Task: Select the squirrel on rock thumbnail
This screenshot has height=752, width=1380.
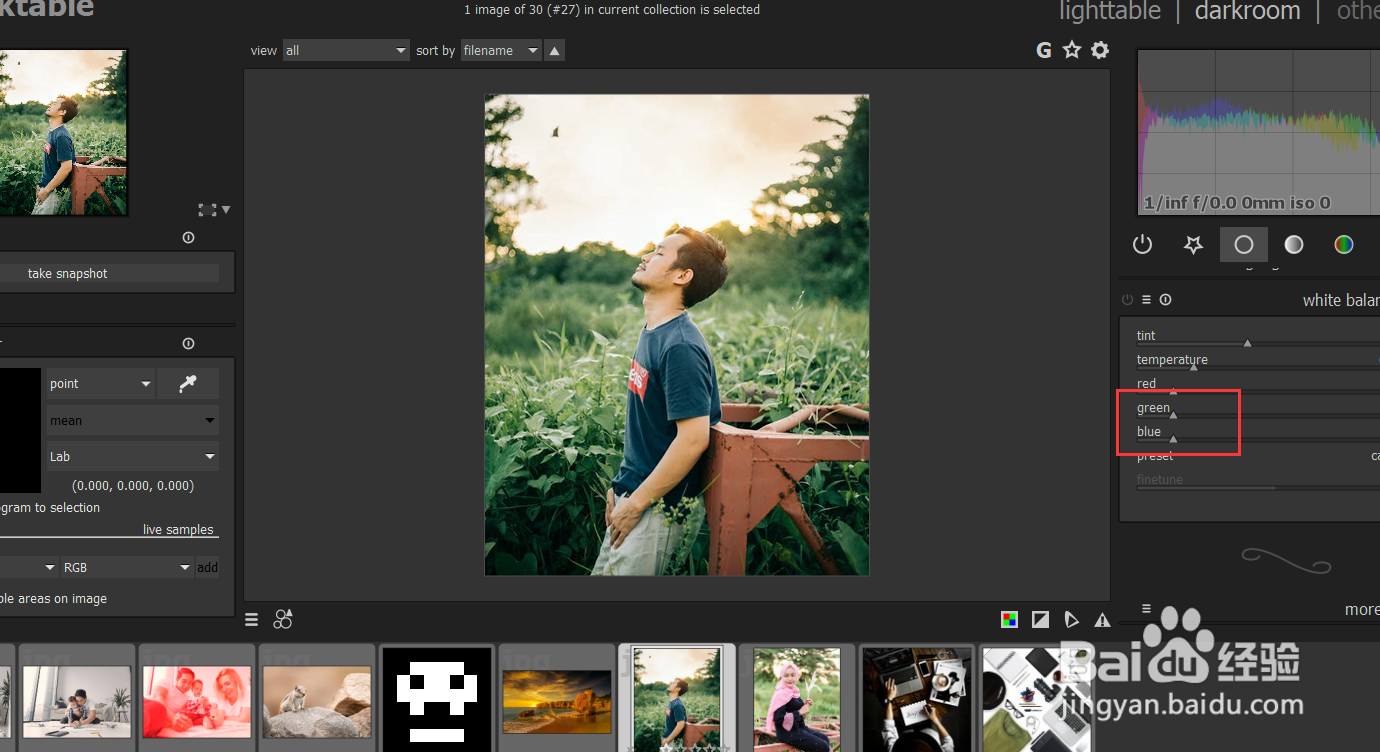Action: pos(317,702)
